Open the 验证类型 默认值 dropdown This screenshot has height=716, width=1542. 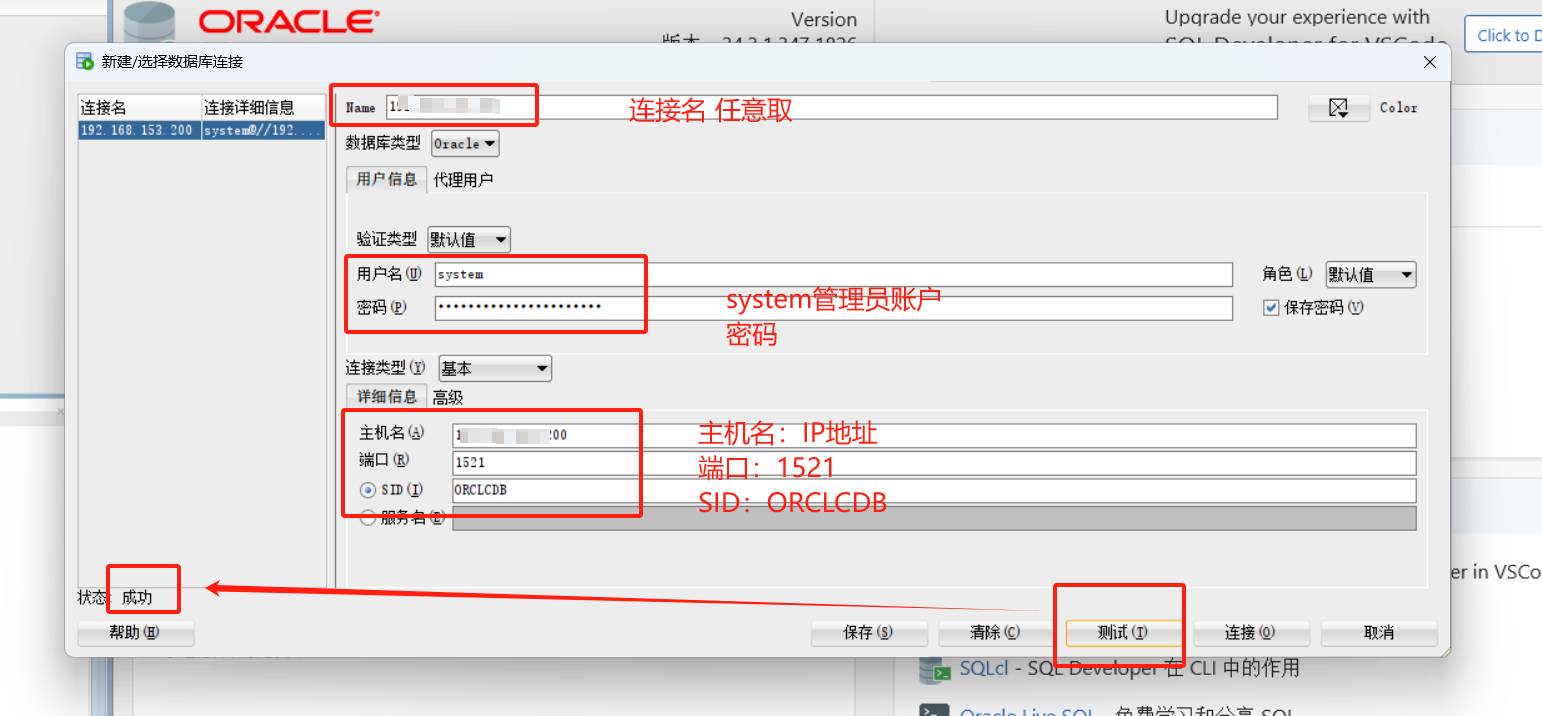pyautogui.click(x=469, y=240)
